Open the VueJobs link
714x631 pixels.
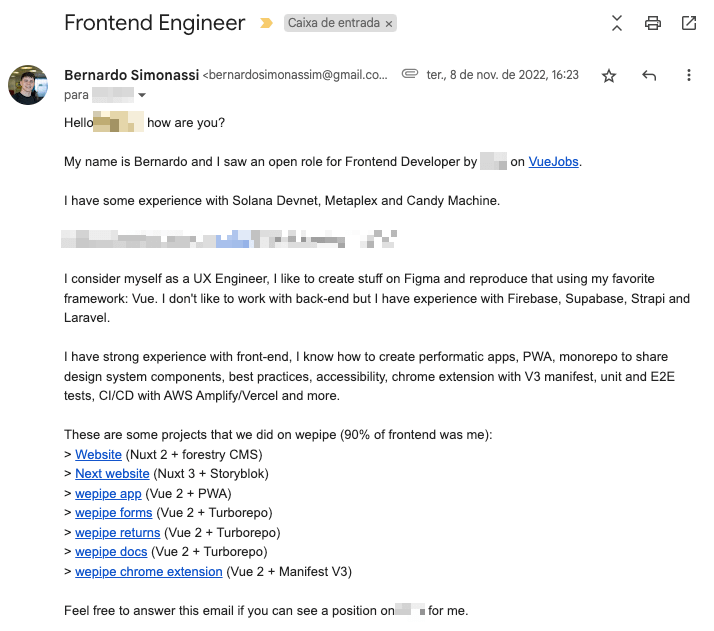point(553,162)
